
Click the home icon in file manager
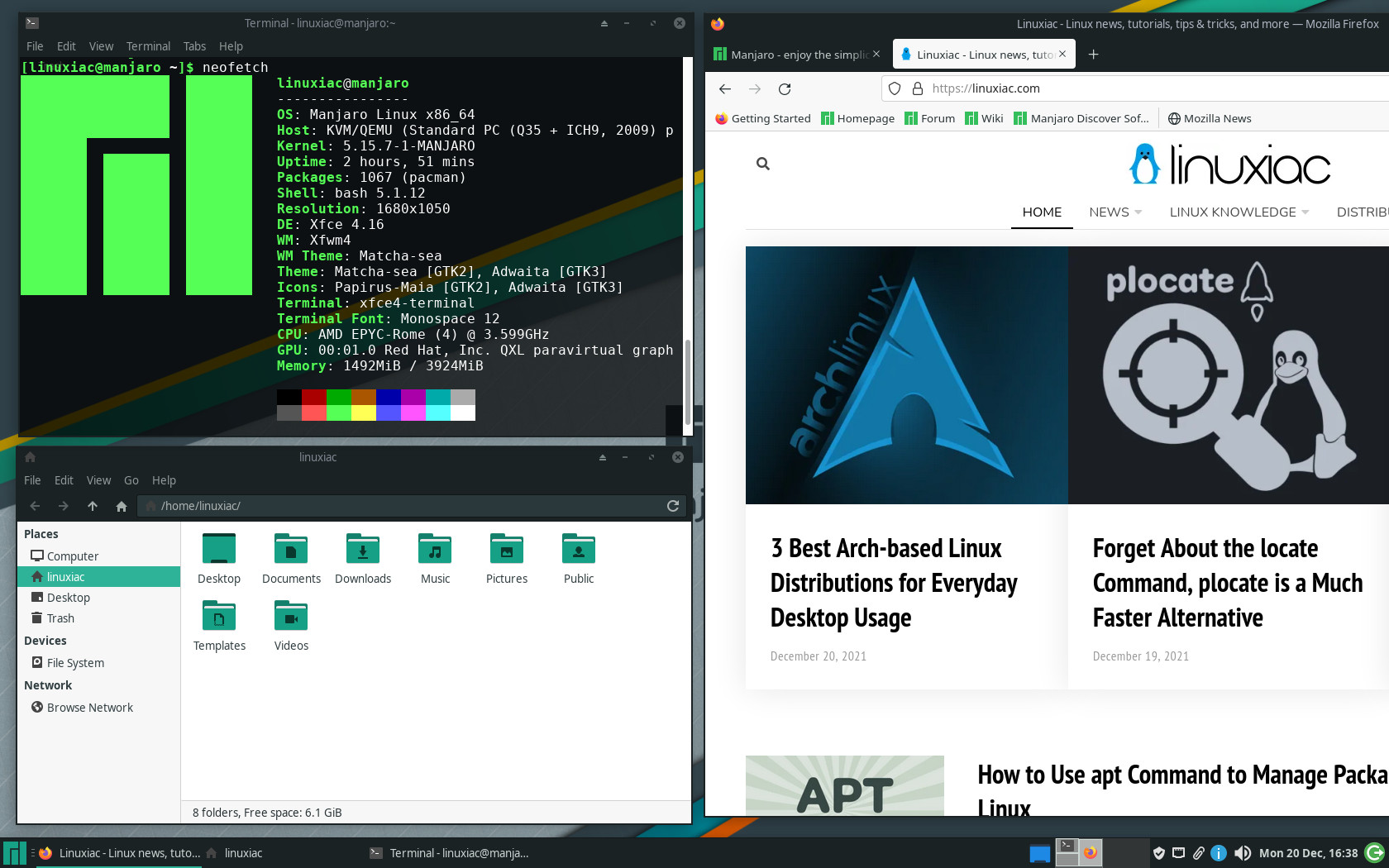[x=122, y=506]
